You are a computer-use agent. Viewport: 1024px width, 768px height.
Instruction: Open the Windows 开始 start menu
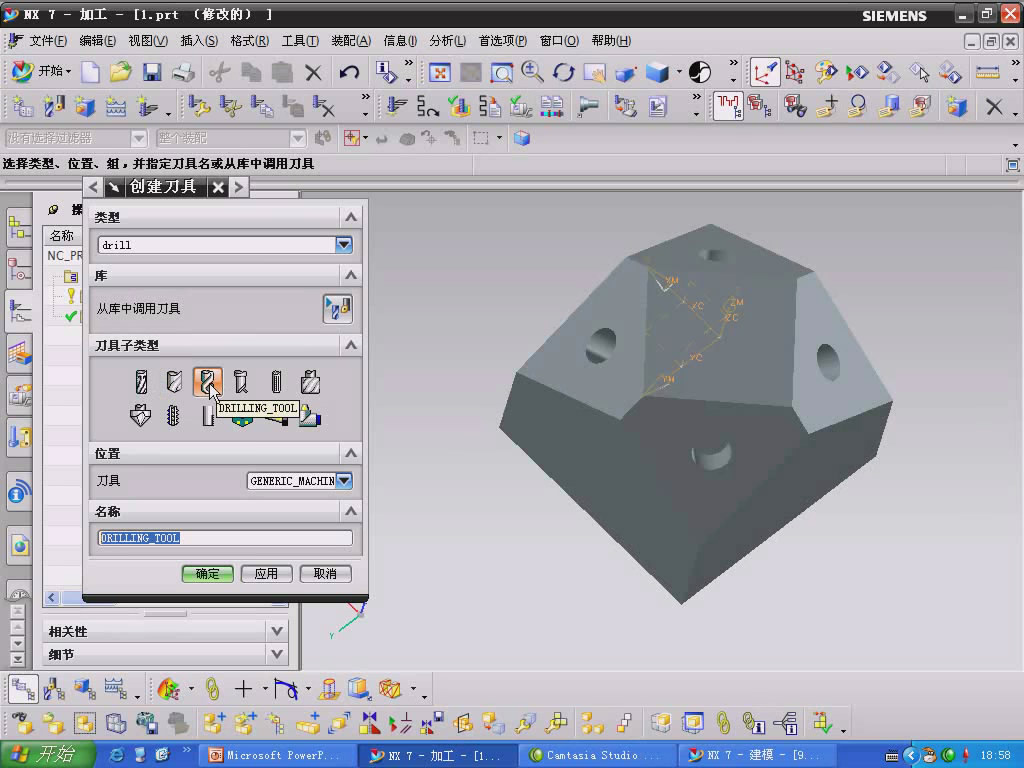46,755
